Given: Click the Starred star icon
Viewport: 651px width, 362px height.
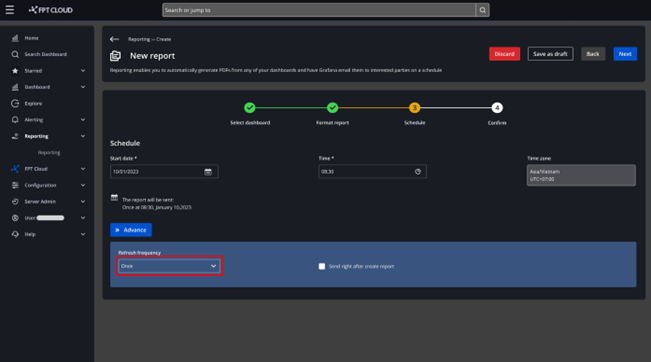Looking at the screenshot, I should pyautogui.click(x=15, y=71).
